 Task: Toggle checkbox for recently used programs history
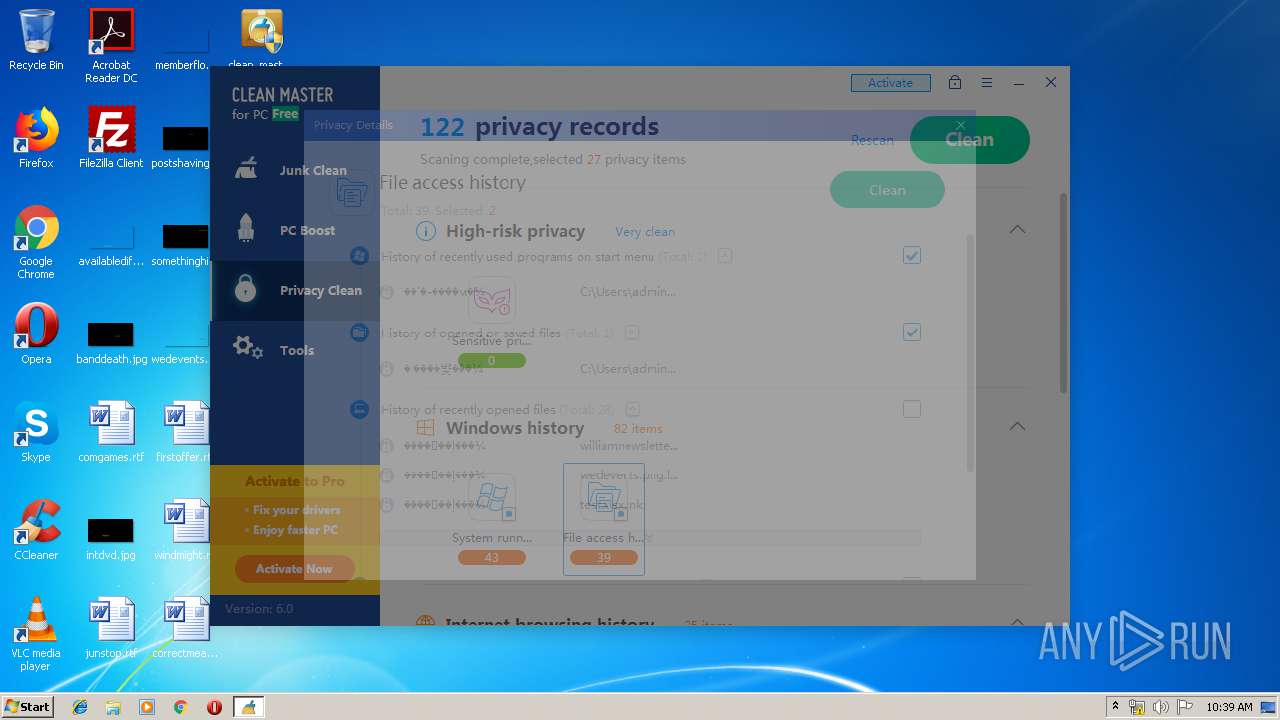coord(912,256)
